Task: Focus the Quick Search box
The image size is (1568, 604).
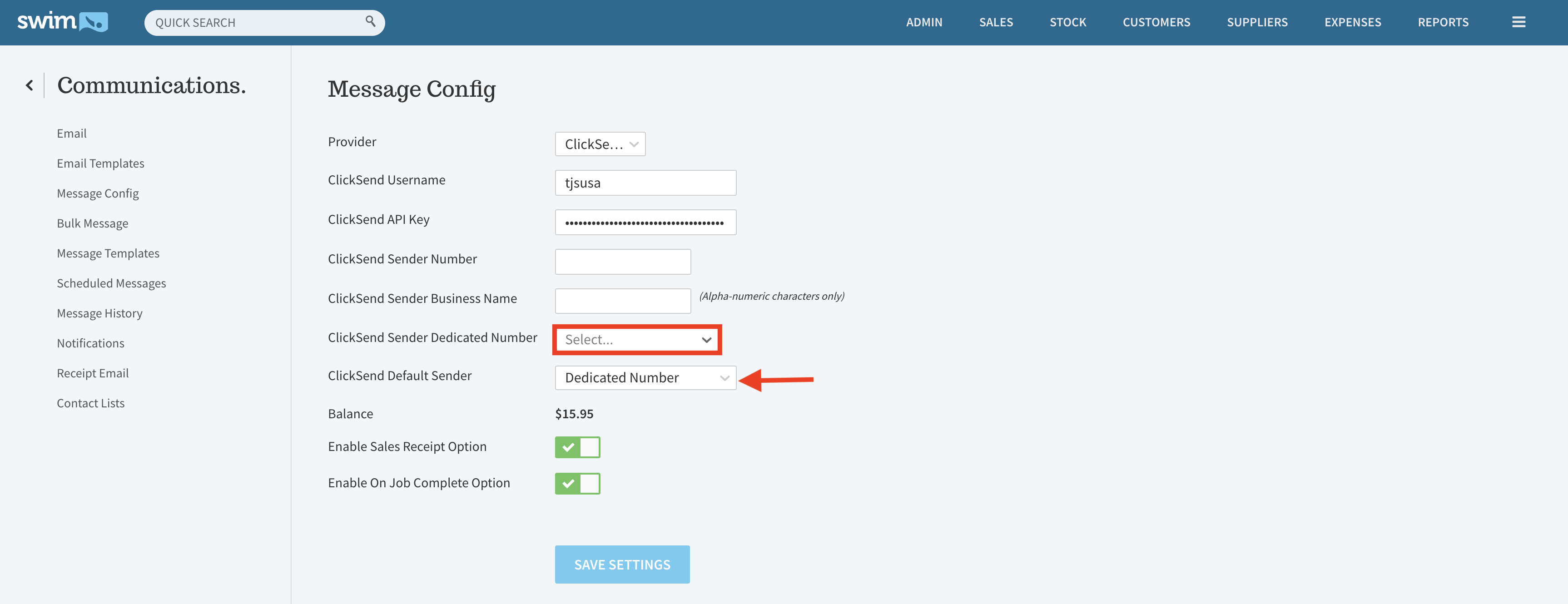Action: click(256, 23)
